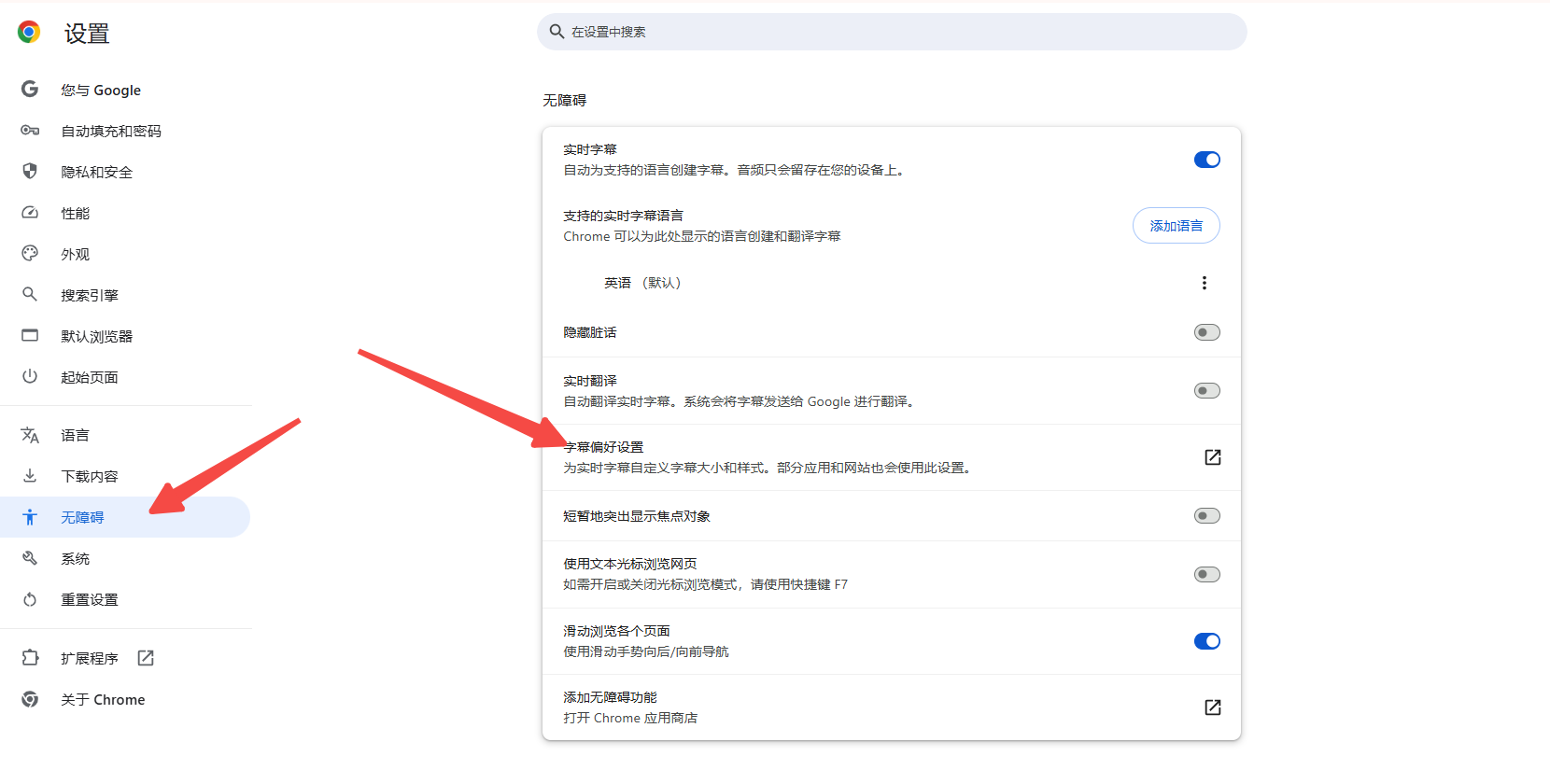Open 添加无障碍功能 external link icon
Viewport: 1550px width, 784px height.
pyautogui.click(x=1213, y=707)
